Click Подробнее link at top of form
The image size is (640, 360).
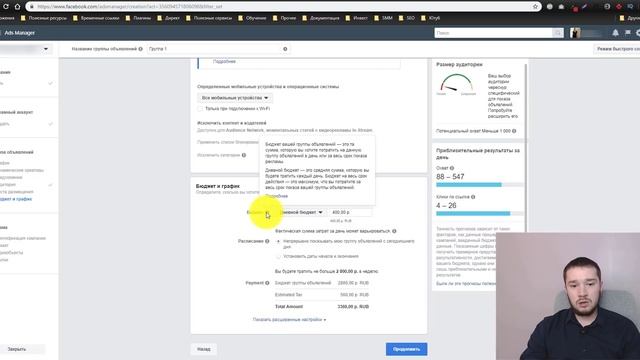[x=224, y=62]
